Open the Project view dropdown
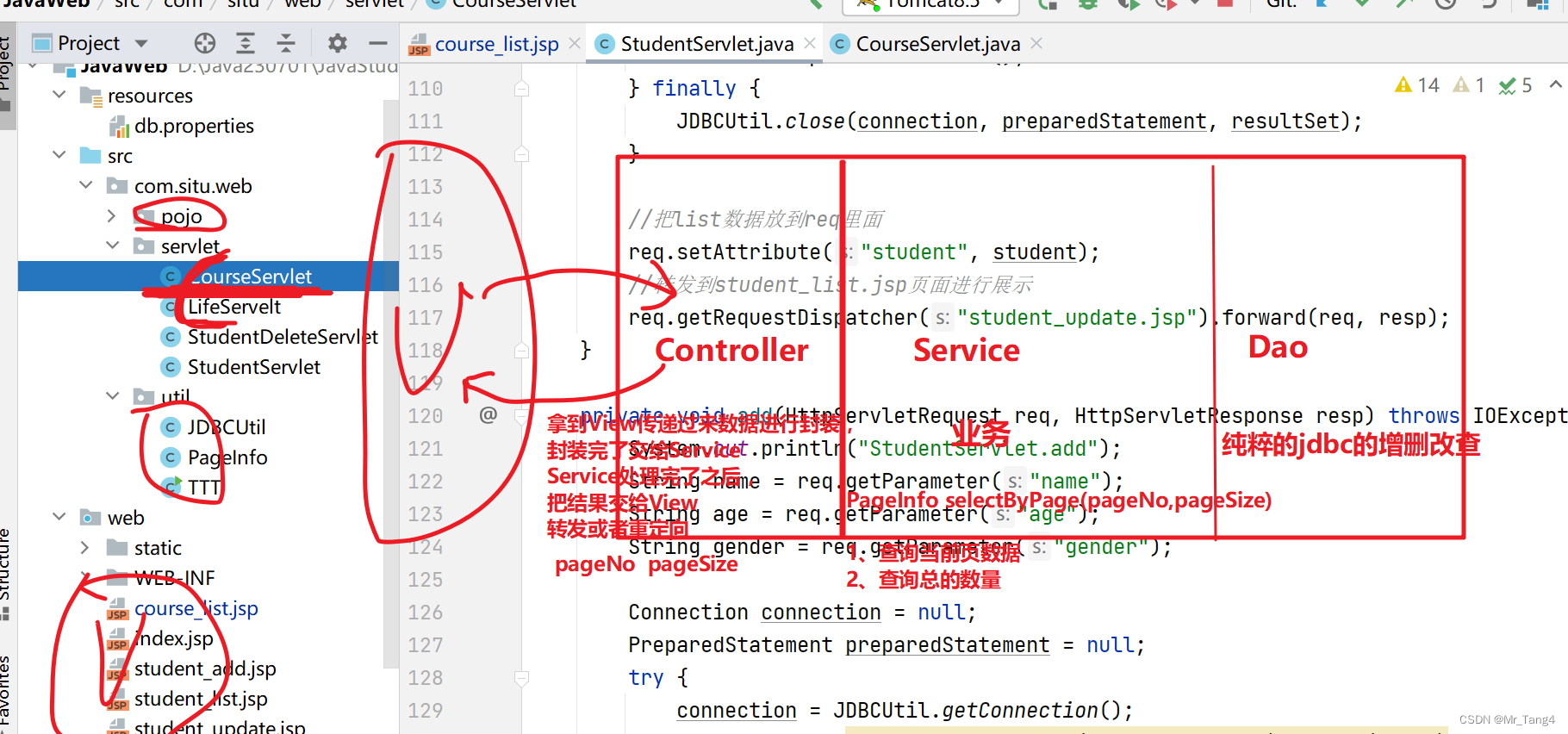1568x734 pixels. click(x=141, y=43)
